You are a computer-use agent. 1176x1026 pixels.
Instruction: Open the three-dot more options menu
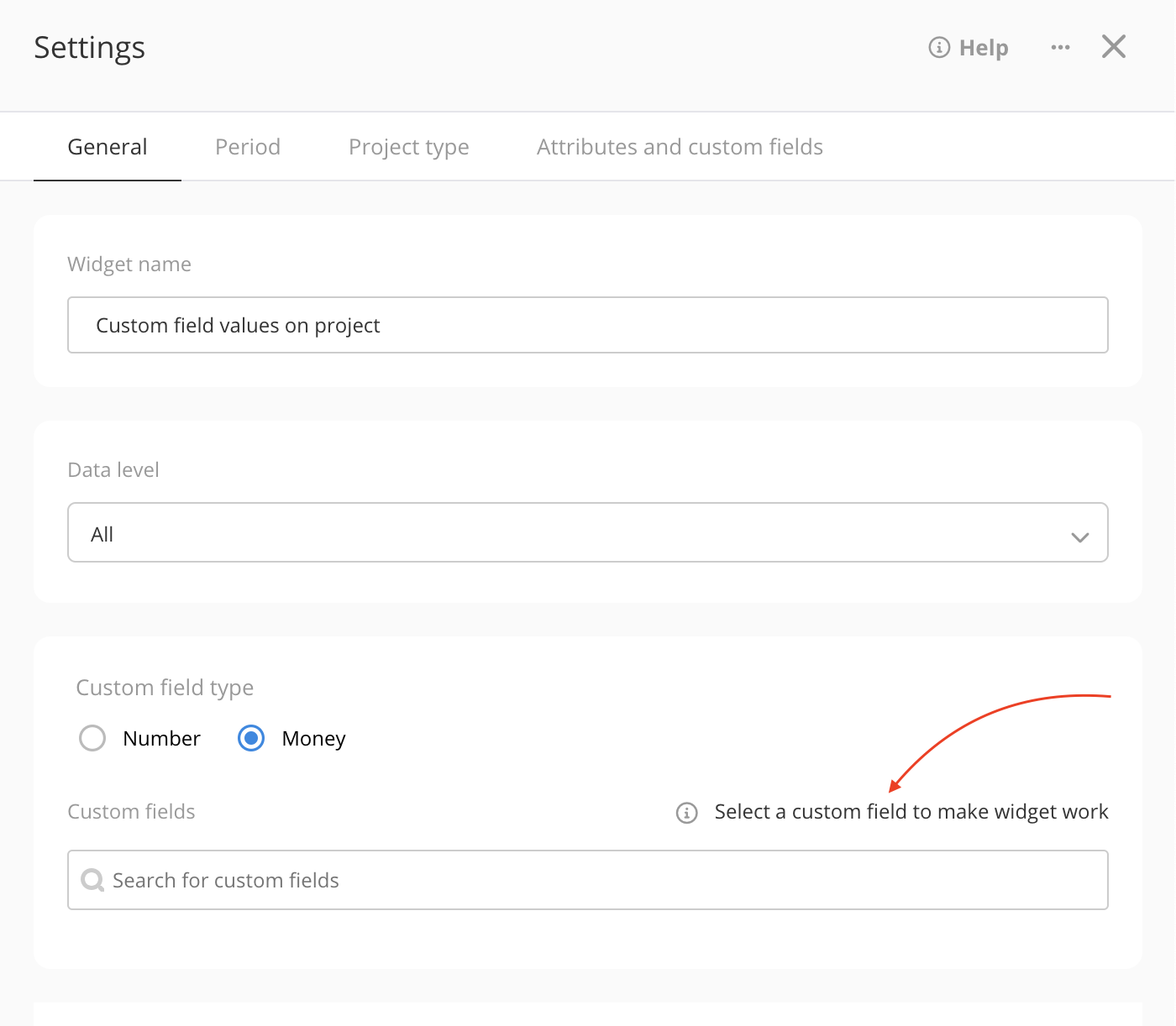click(x=1060, y=48)
